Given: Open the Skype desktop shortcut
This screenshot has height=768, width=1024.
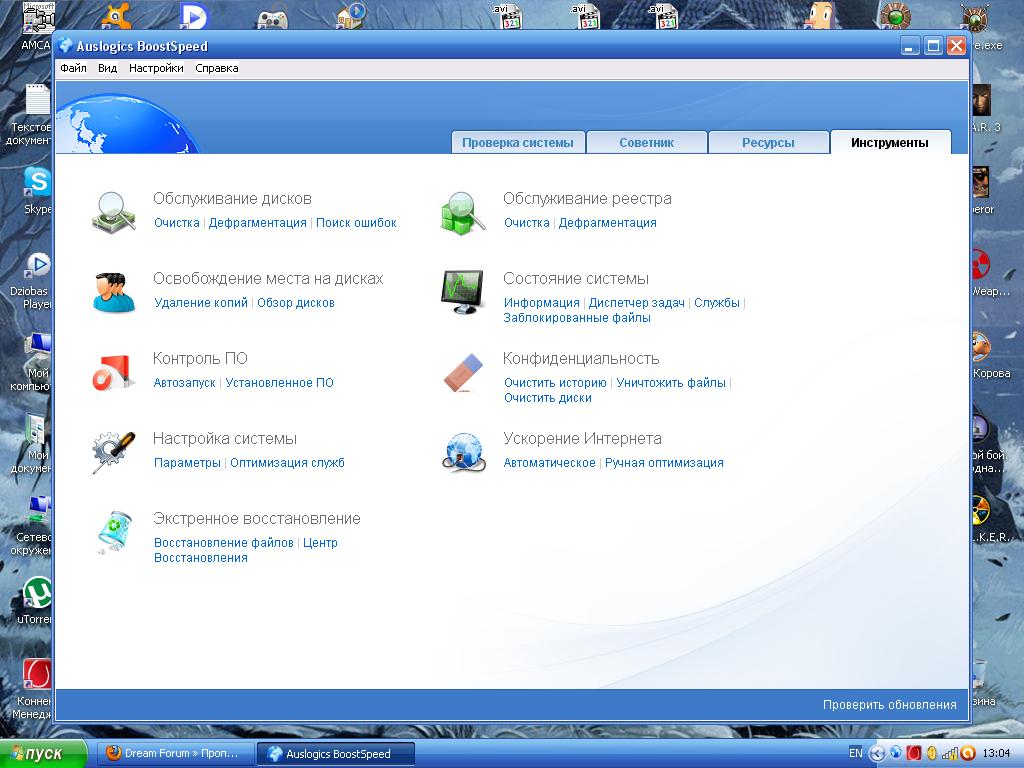Looking at the screenshot, I should [37, 189].
